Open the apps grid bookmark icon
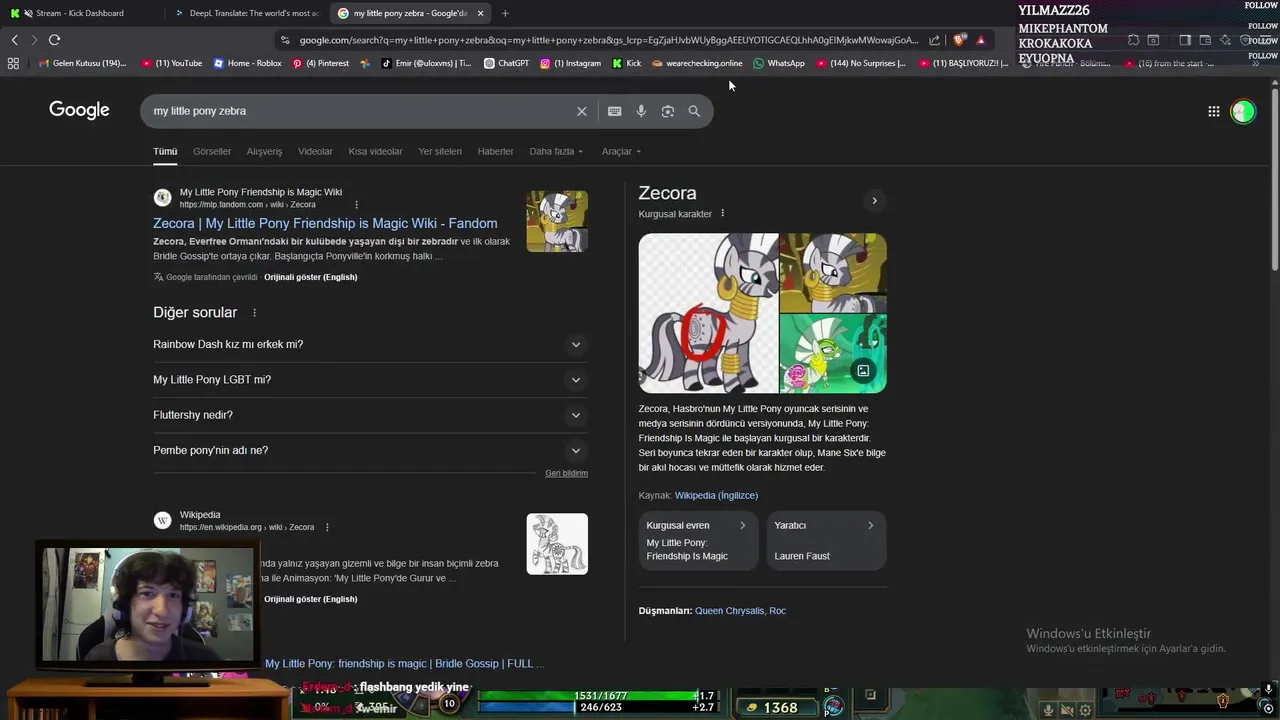This screenshot has width=1280, height=720. click(x=13, y=63)
